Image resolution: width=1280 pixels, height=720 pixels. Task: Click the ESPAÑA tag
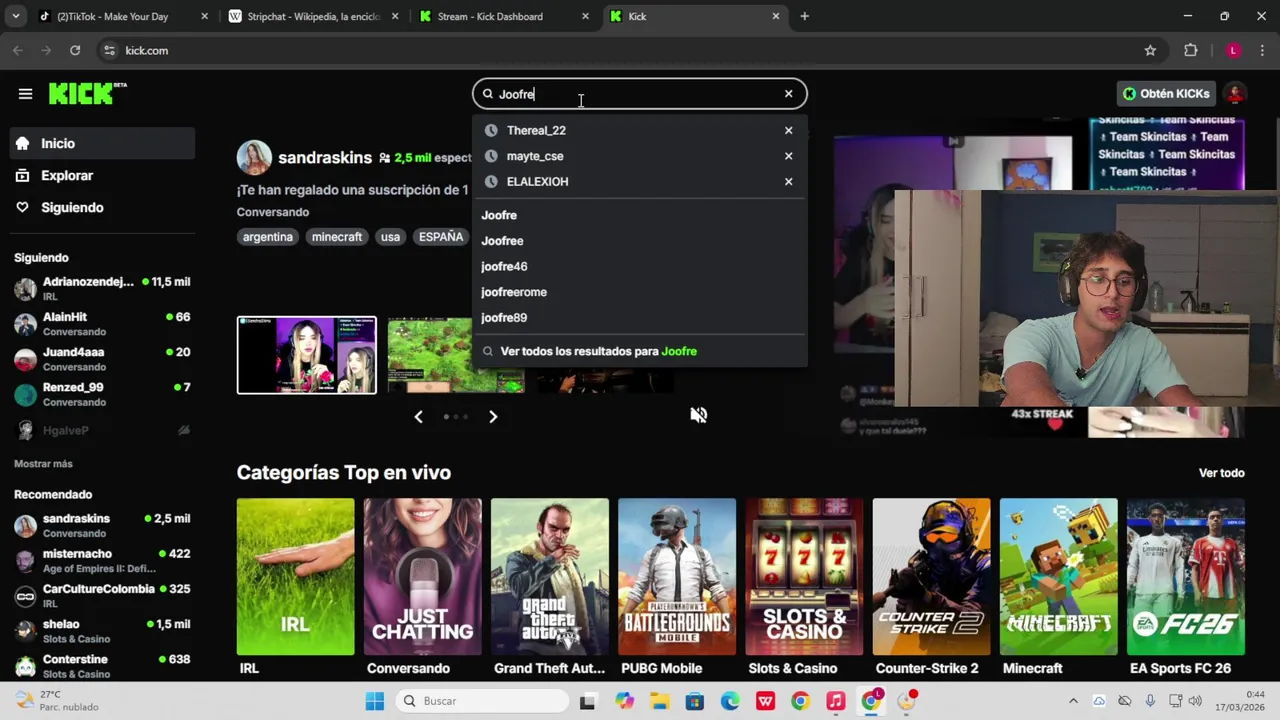pyautogui.click(x=441, y=237)
